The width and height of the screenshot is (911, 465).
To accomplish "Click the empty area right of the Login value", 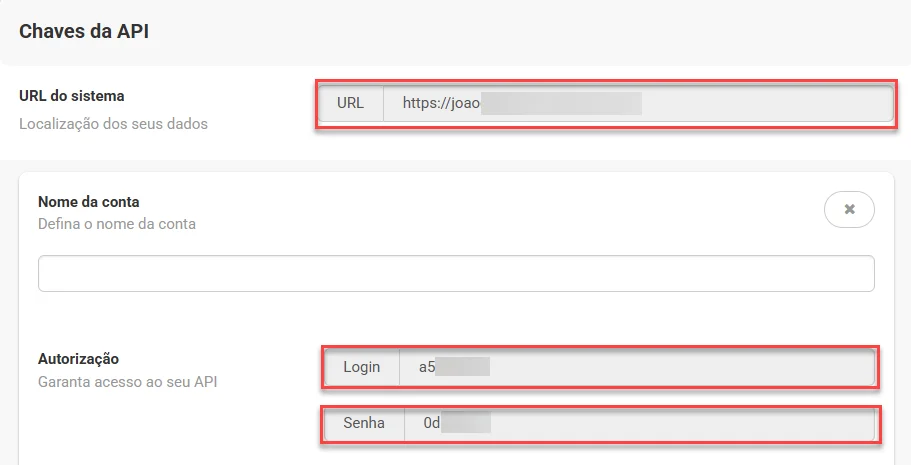I will [x=680, y=367].
